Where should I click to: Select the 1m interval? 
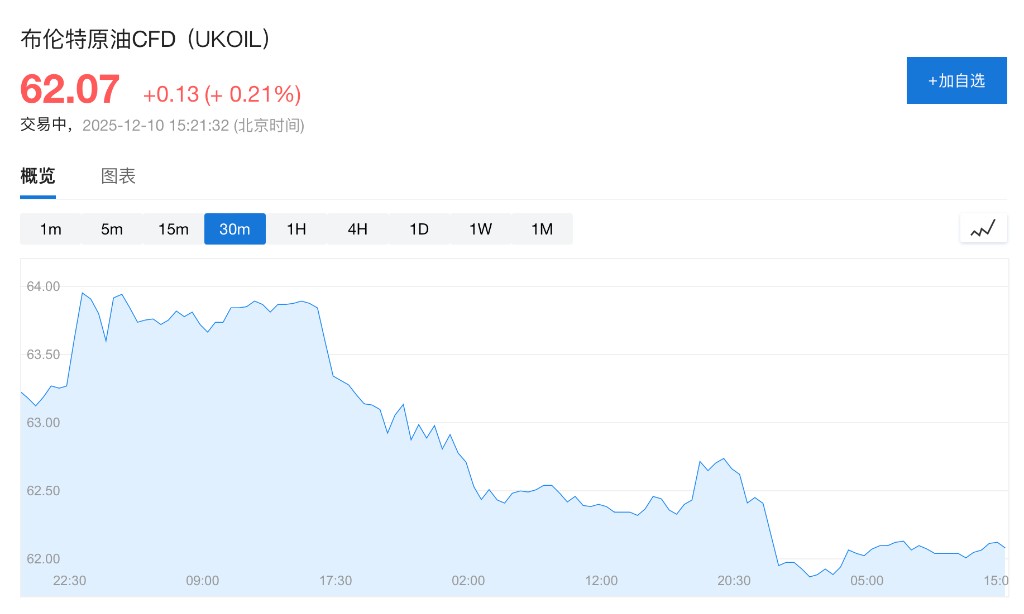coord(51,229)
